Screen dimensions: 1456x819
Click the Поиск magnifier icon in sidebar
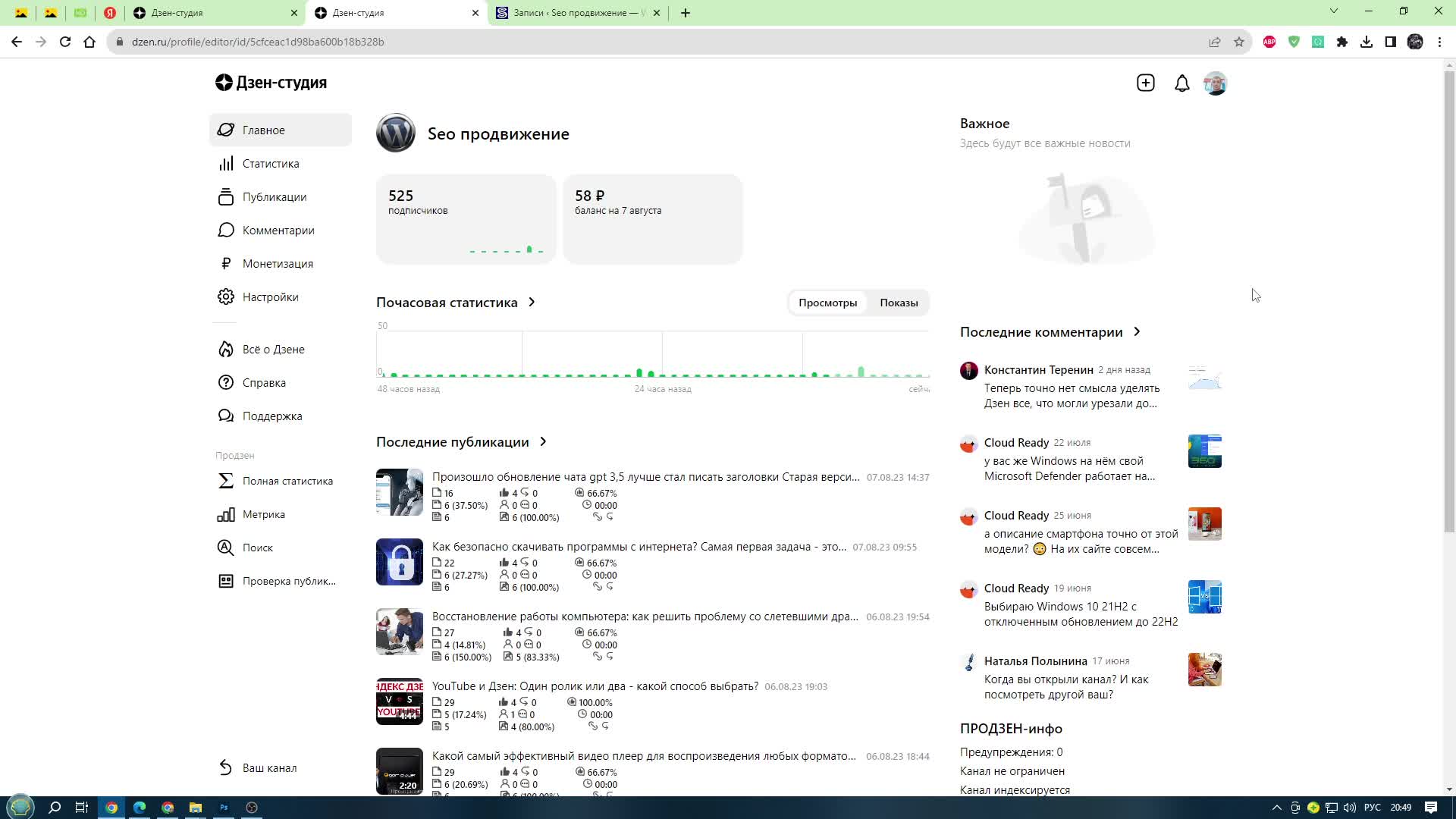[x=226, y=548]
